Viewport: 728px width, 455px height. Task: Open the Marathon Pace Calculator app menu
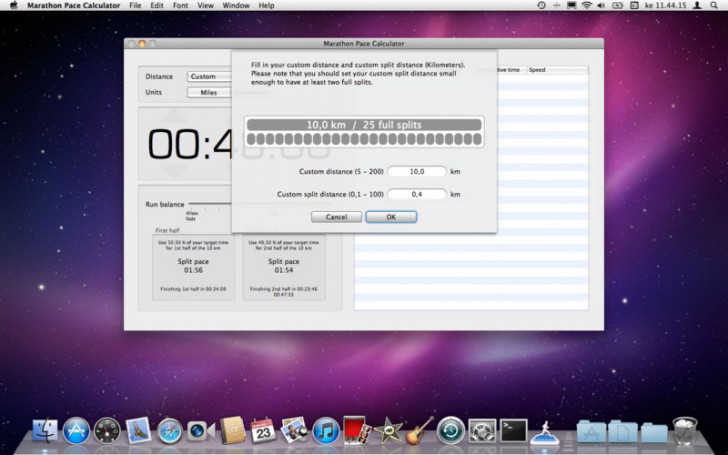click(x=73, y=6)
